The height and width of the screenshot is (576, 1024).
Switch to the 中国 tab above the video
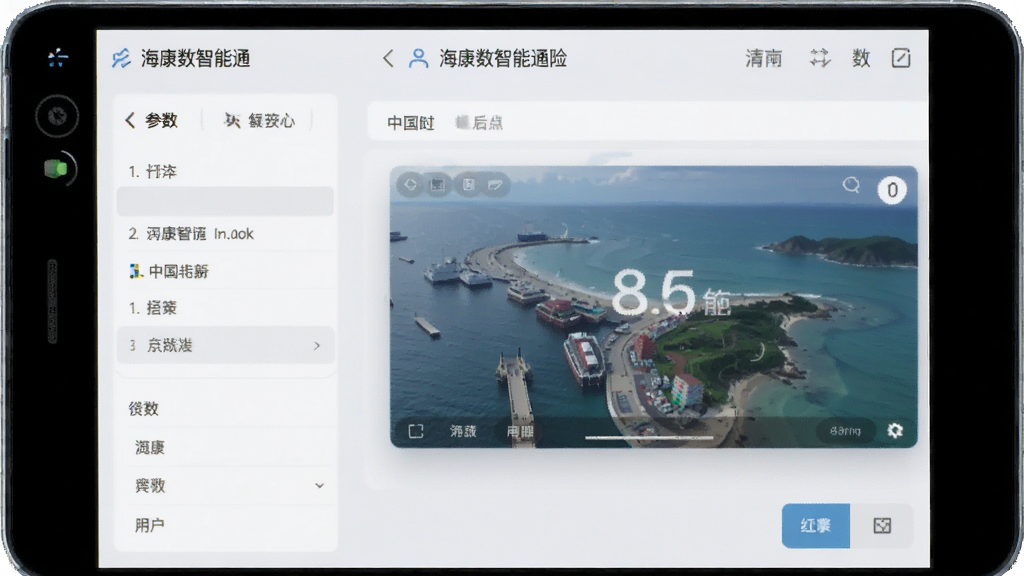(x=411, y=123)
